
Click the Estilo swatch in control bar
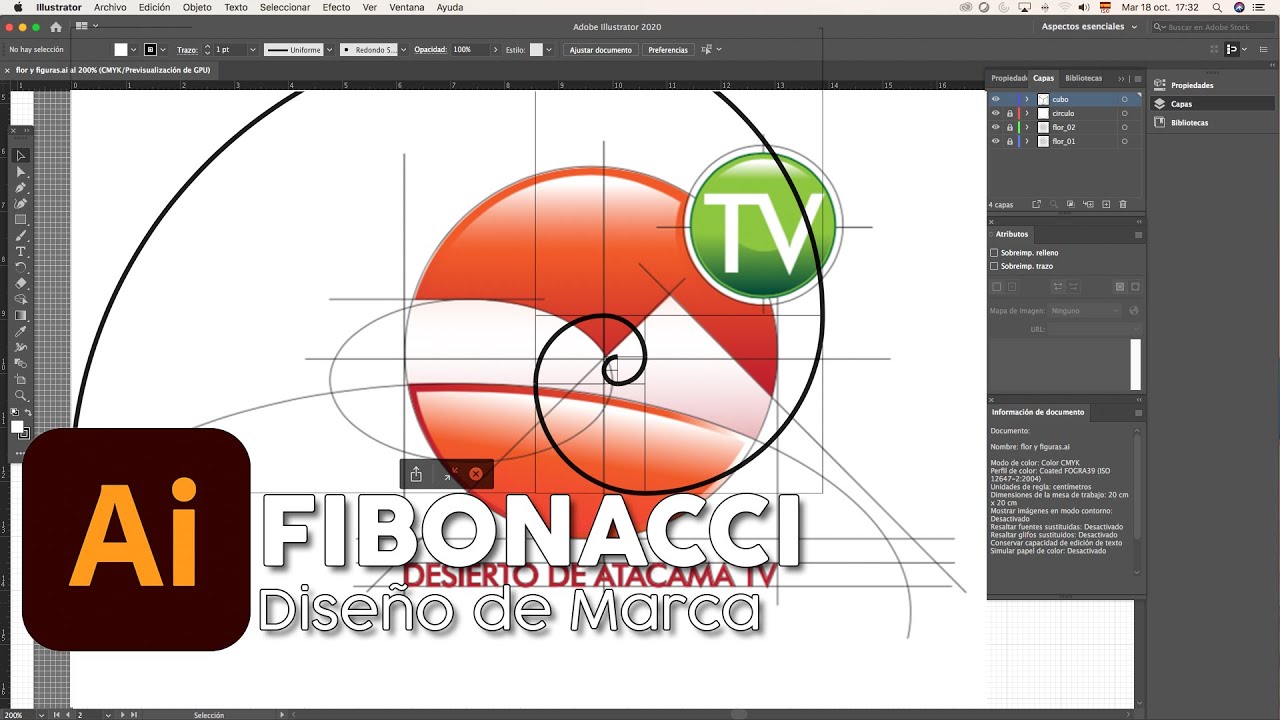[x=537, y=49]
